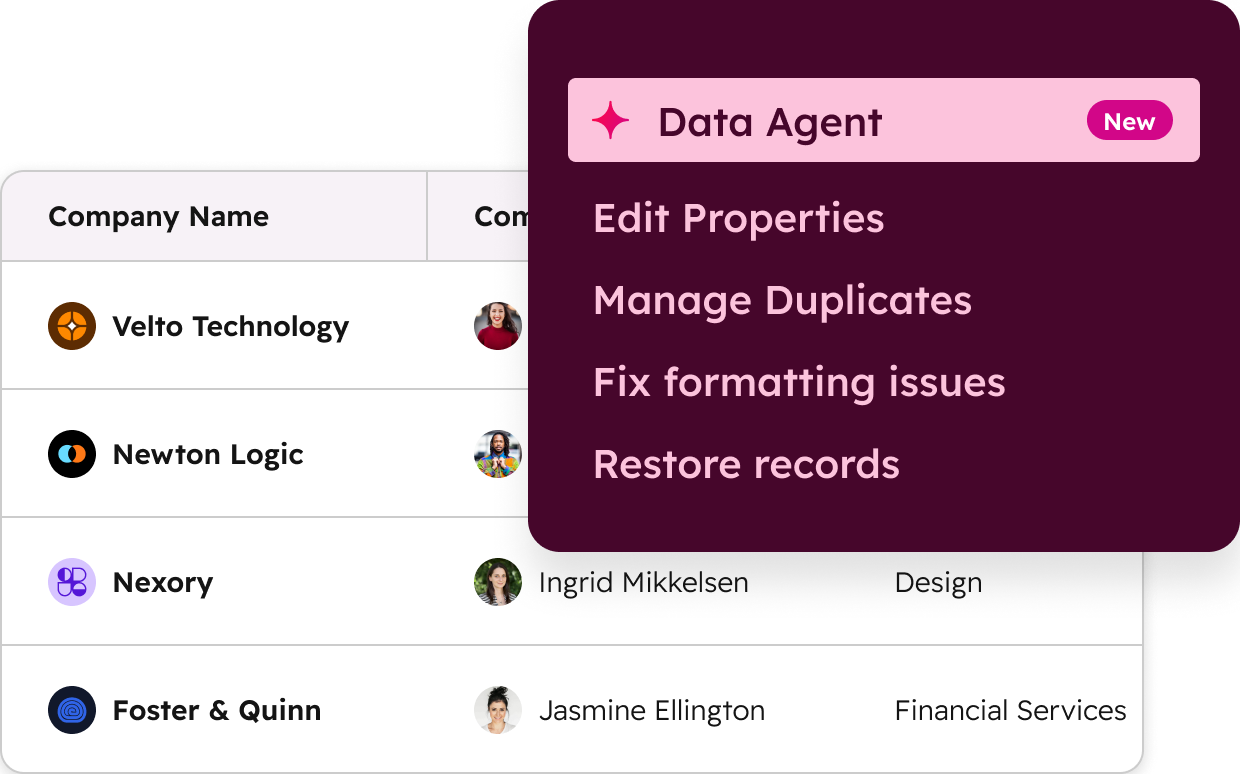Click the Nexory purple company icon
The width and height of the screenshot is (1240, 774).
click(71, 582)
